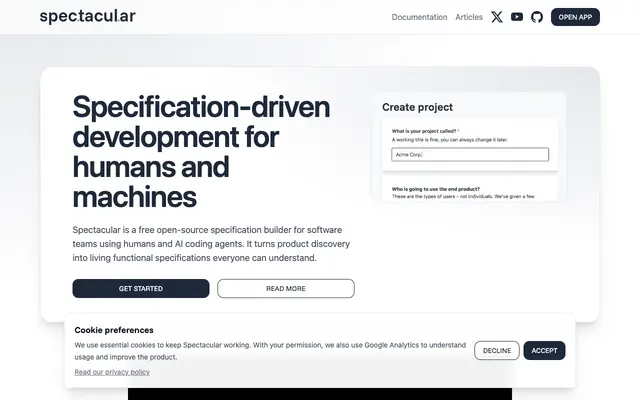Click the OPEN APP button
The width and height of the screenshot is (640, 400).
point(575,17)
